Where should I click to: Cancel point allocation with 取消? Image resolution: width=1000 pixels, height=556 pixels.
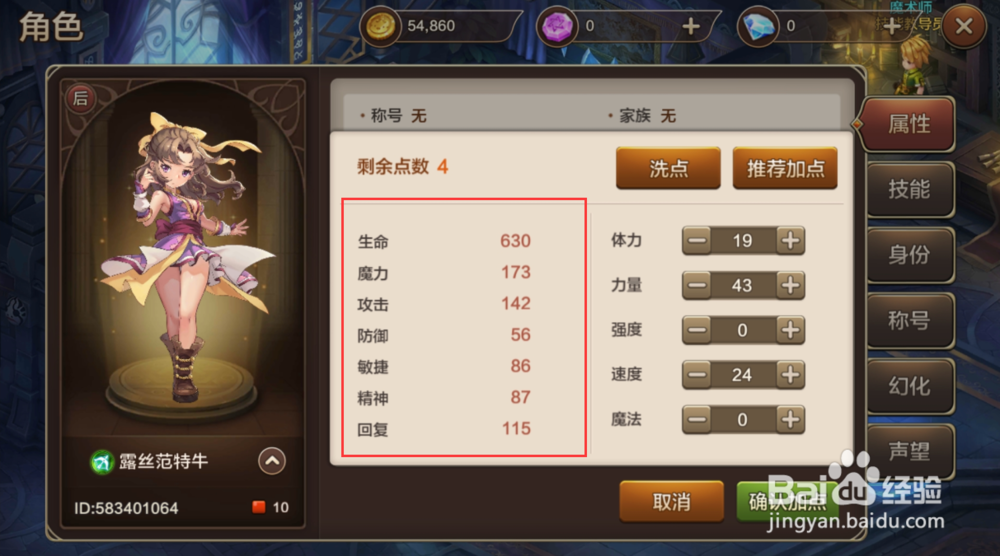(x=672, y=502)
